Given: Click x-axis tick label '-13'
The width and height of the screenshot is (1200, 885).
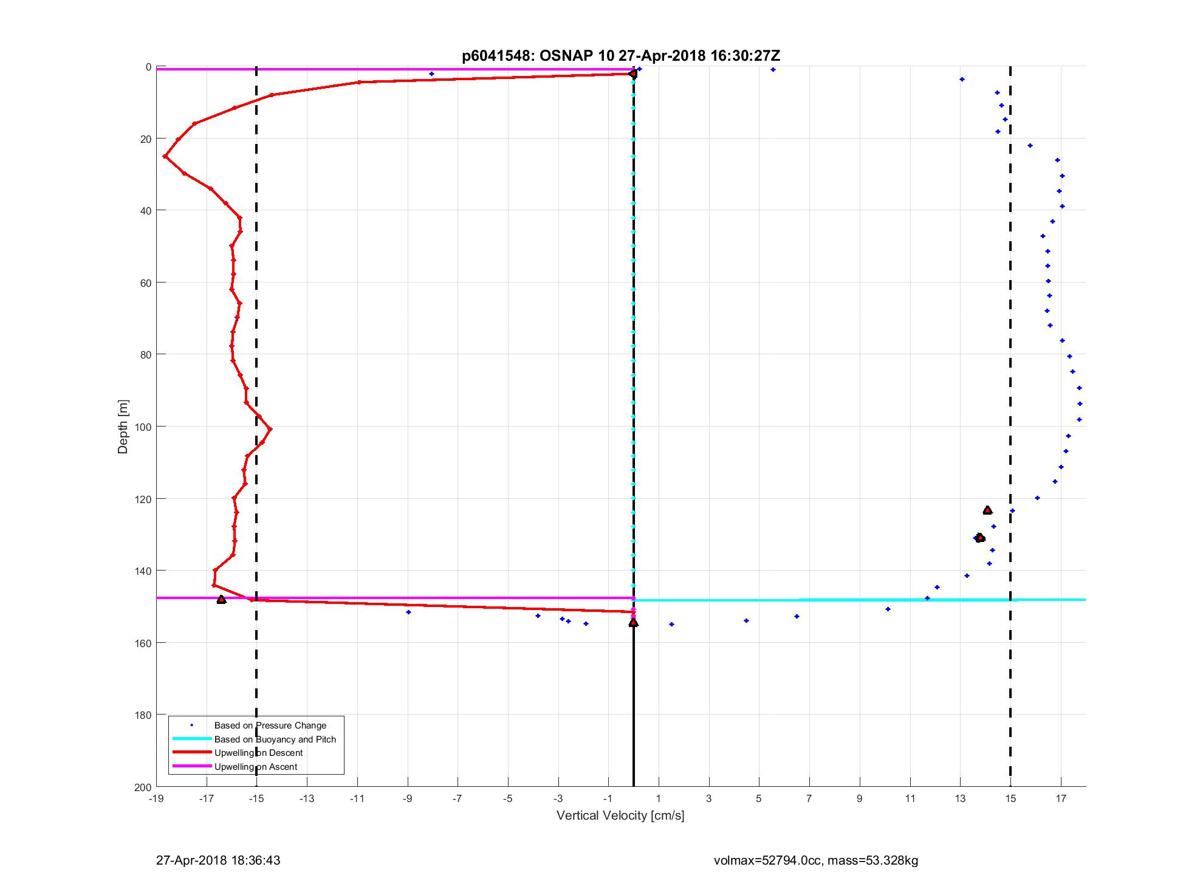Looking at the screenshot, I should 307,798.
